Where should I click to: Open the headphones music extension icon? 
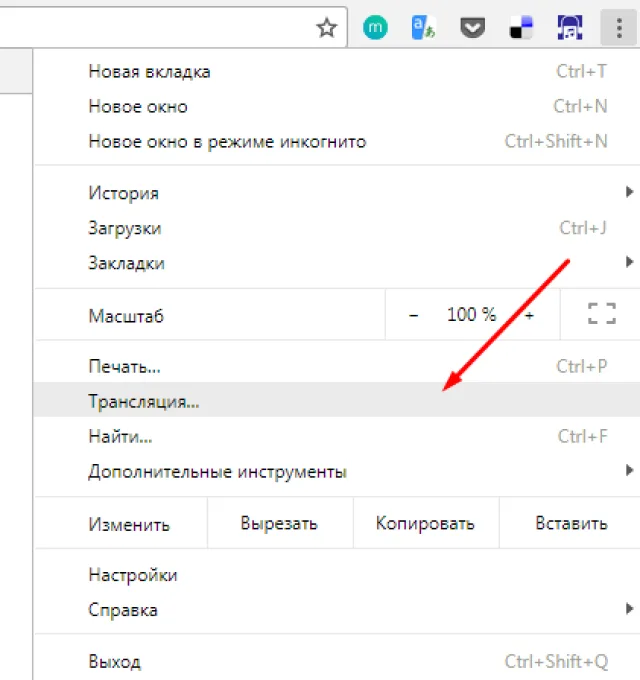pos(569,28)
